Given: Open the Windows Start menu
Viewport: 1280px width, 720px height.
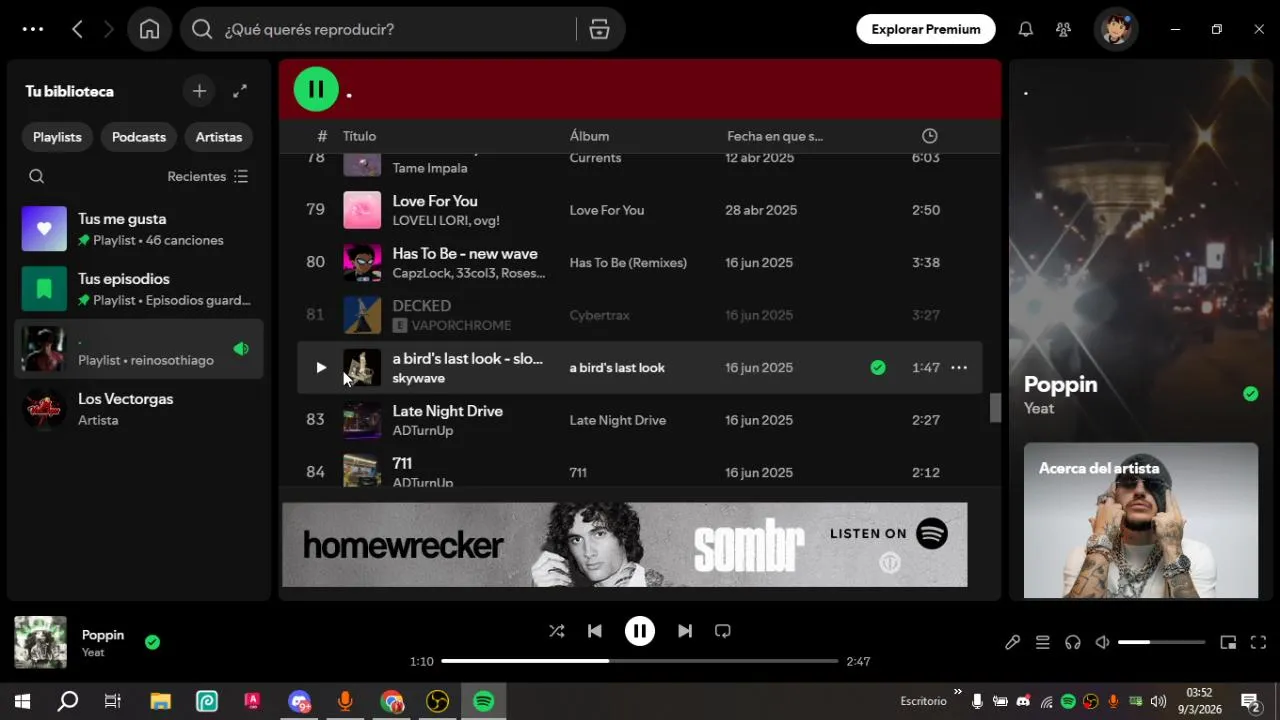Looking at the screenshot, I should [22, 701].
